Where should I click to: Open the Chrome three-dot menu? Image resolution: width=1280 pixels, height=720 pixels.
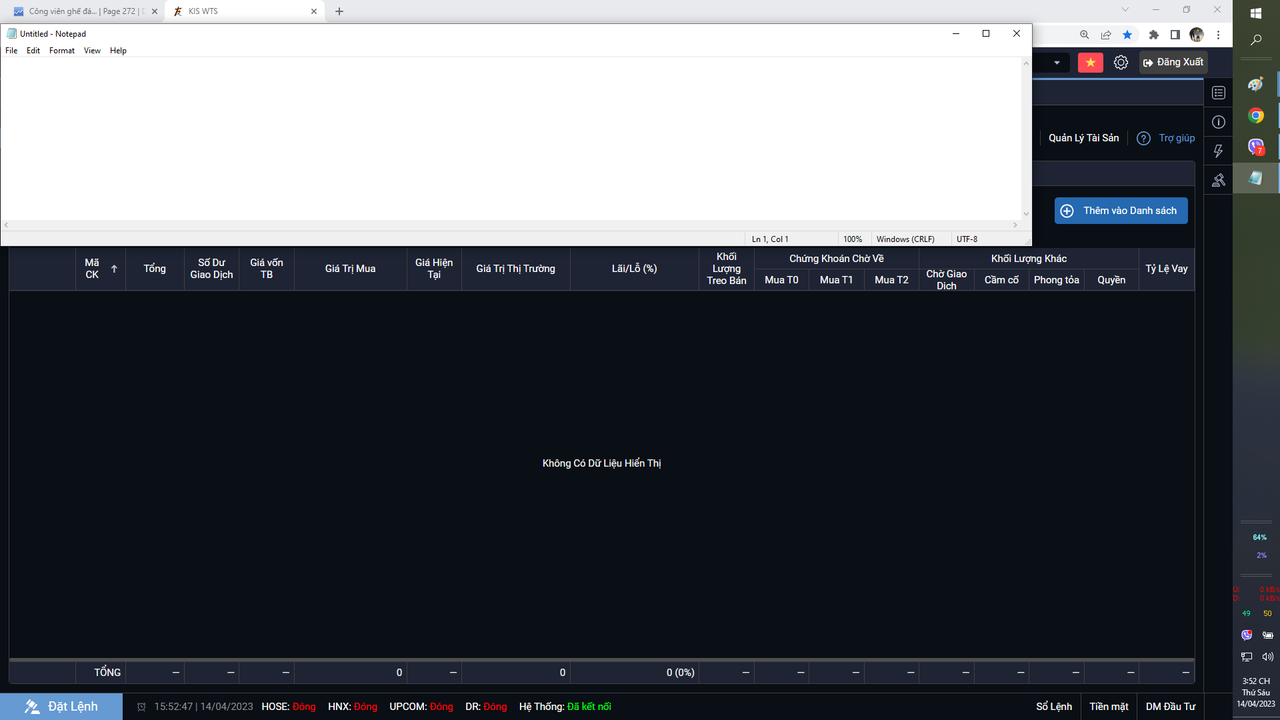[x=1217, y=34]
